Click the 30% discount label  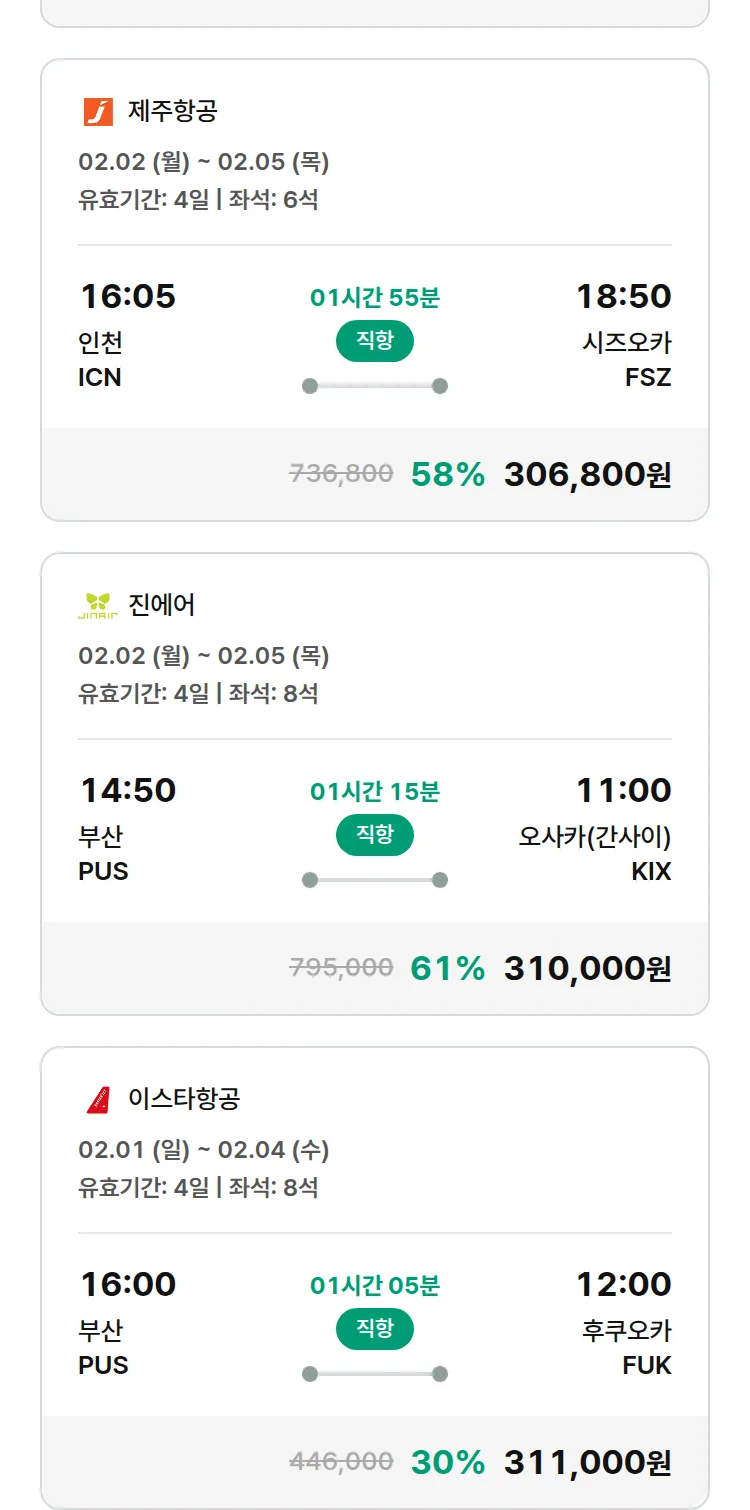(447, 1462)
